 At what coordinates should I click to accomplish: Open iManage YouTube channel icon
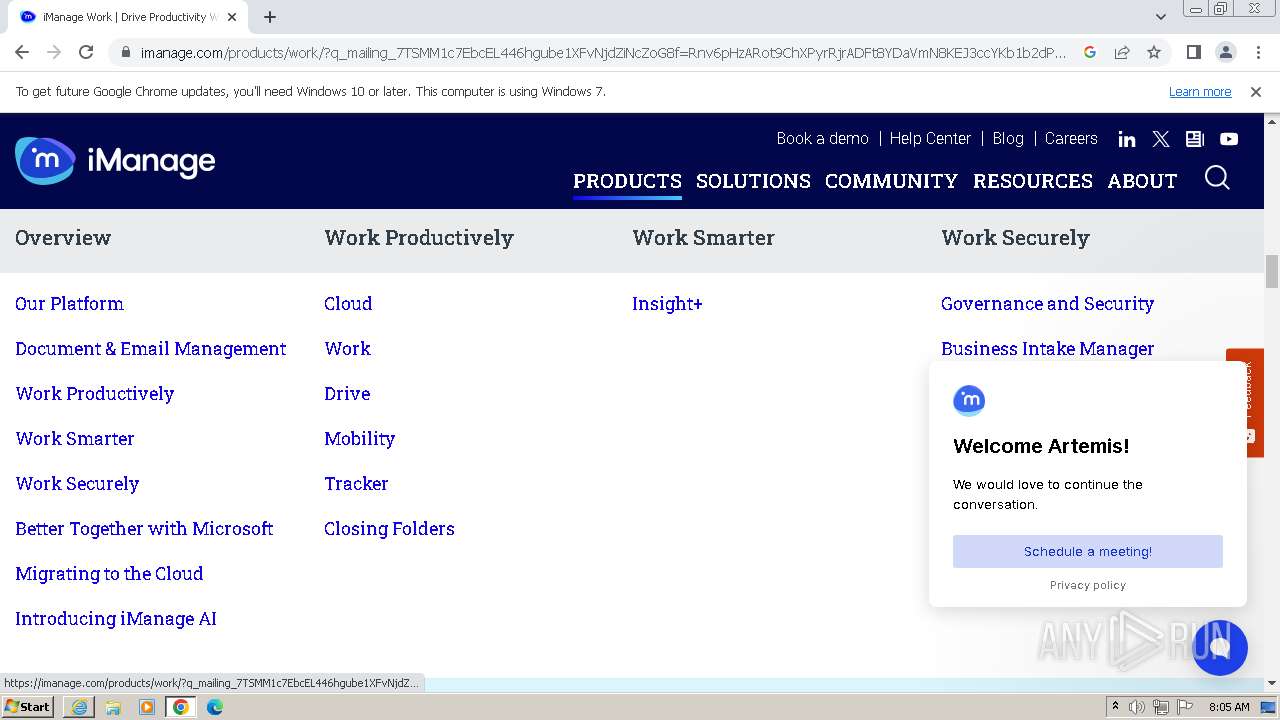pyautogui.click(x=1229, y=139)
